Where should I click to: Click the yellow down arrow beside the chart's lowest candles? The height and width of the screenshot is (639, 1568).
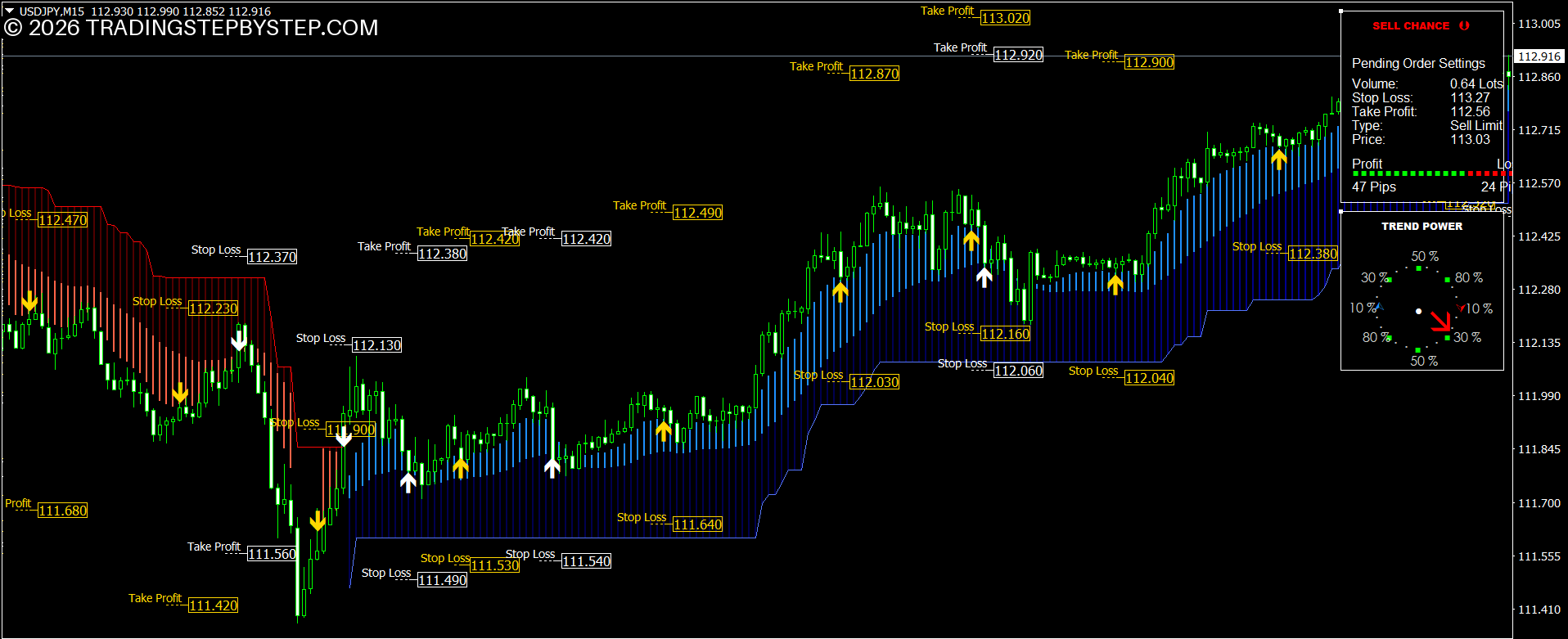318,520
